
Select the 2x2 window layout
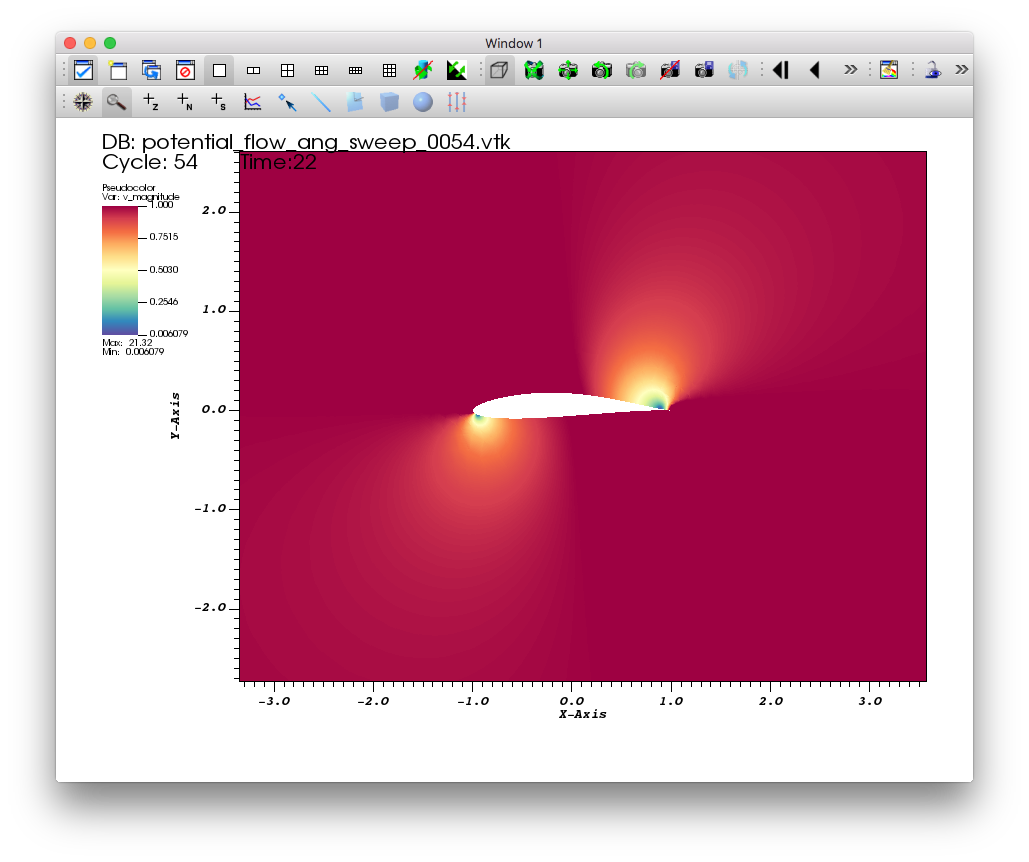(287, 70)
